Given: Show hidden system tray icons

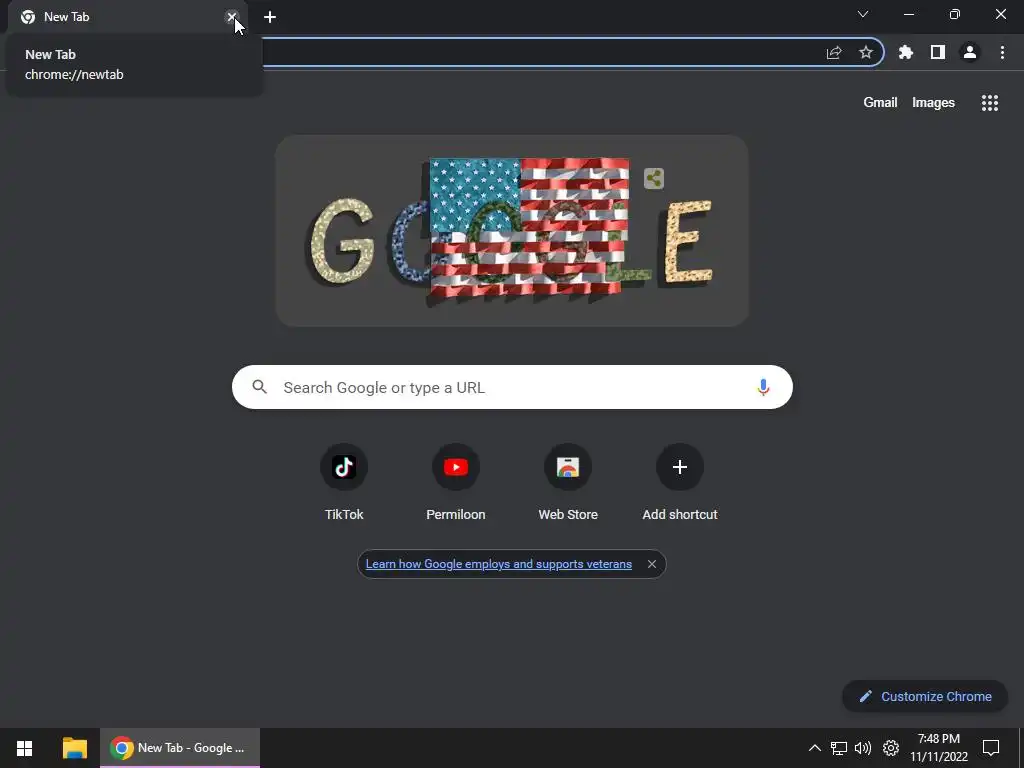Looking at the screenshot, I should pyautogui.click(x=814, y=748).
